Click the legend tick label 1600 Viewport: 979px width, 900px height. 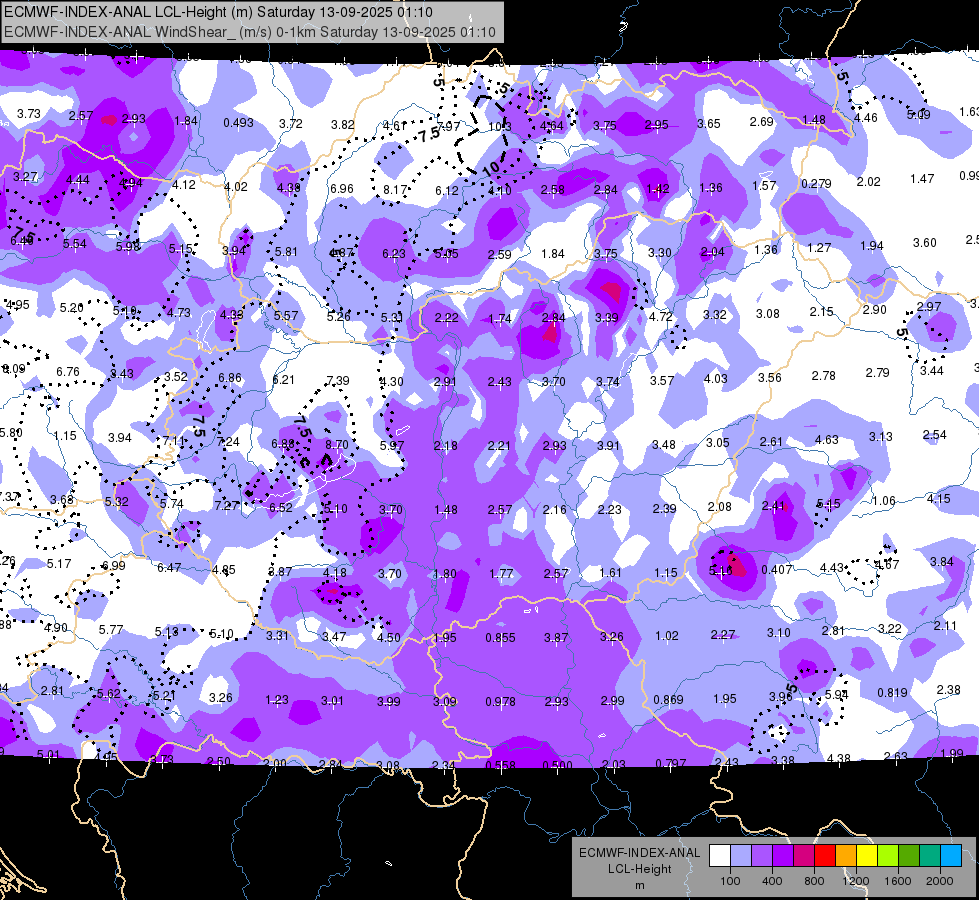point(898,881)
